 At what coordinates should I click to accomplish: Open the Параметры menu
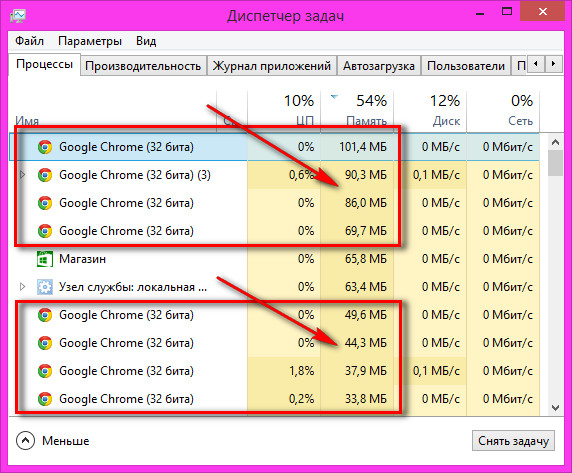90,41
